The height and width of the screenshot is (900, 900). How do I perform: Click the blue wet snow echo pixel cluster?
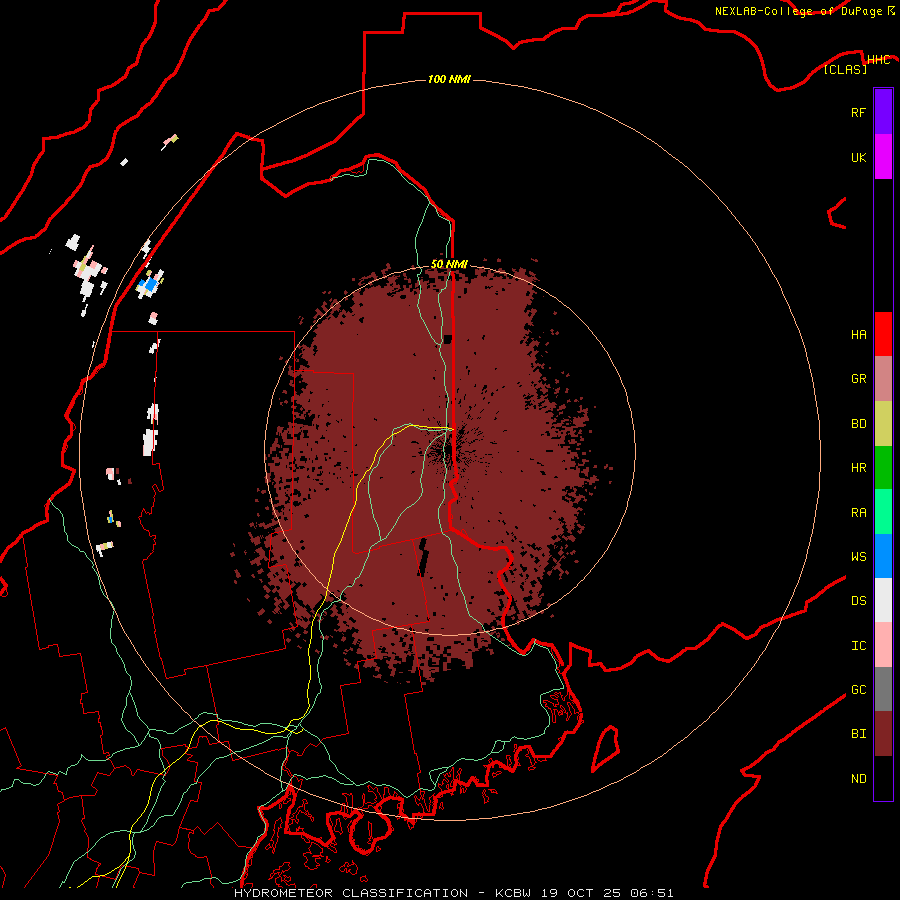pyautogui.click(x=151, y=284)
